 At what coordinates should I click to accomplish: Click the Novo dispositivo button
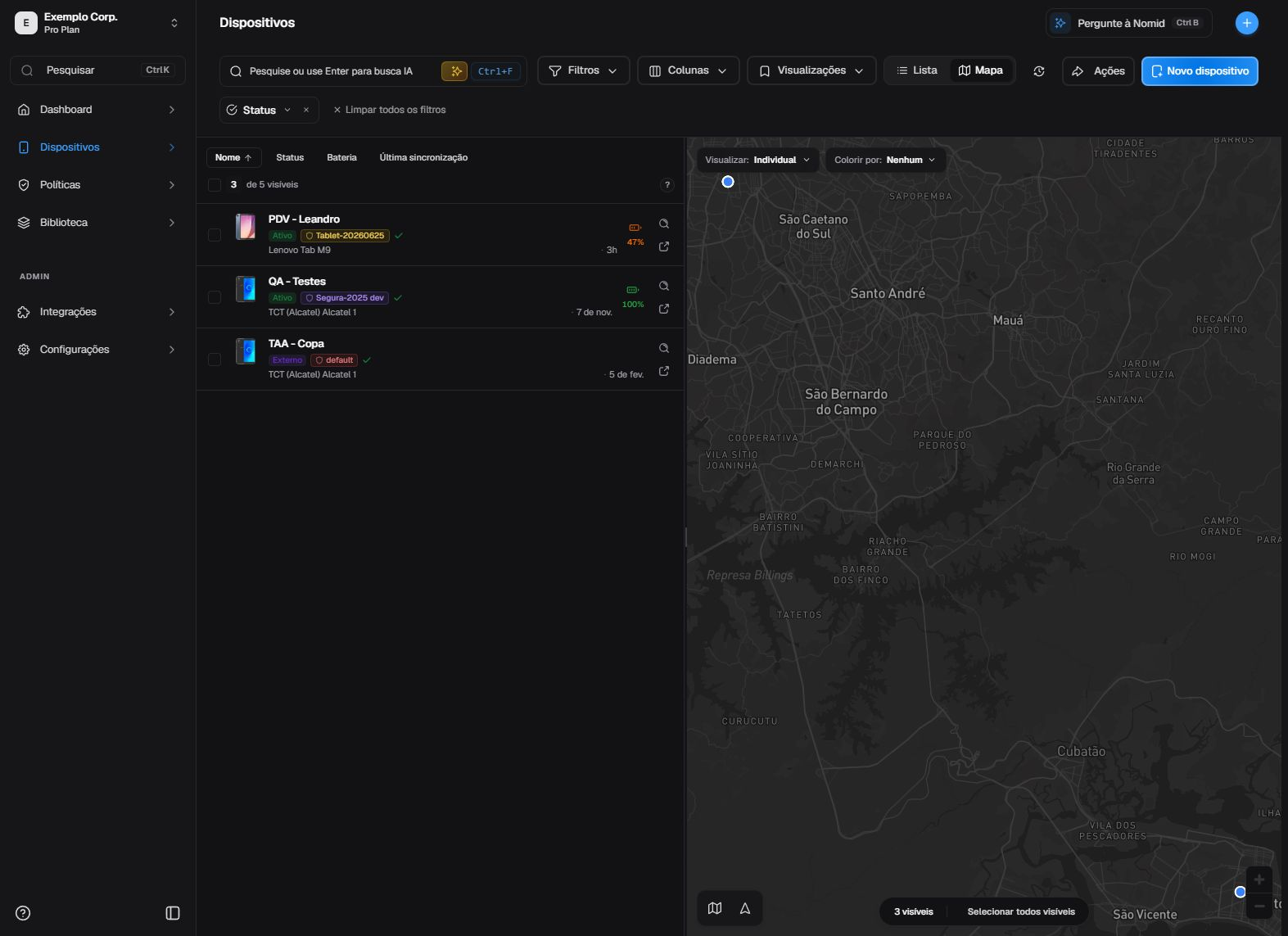point(1200,71)
